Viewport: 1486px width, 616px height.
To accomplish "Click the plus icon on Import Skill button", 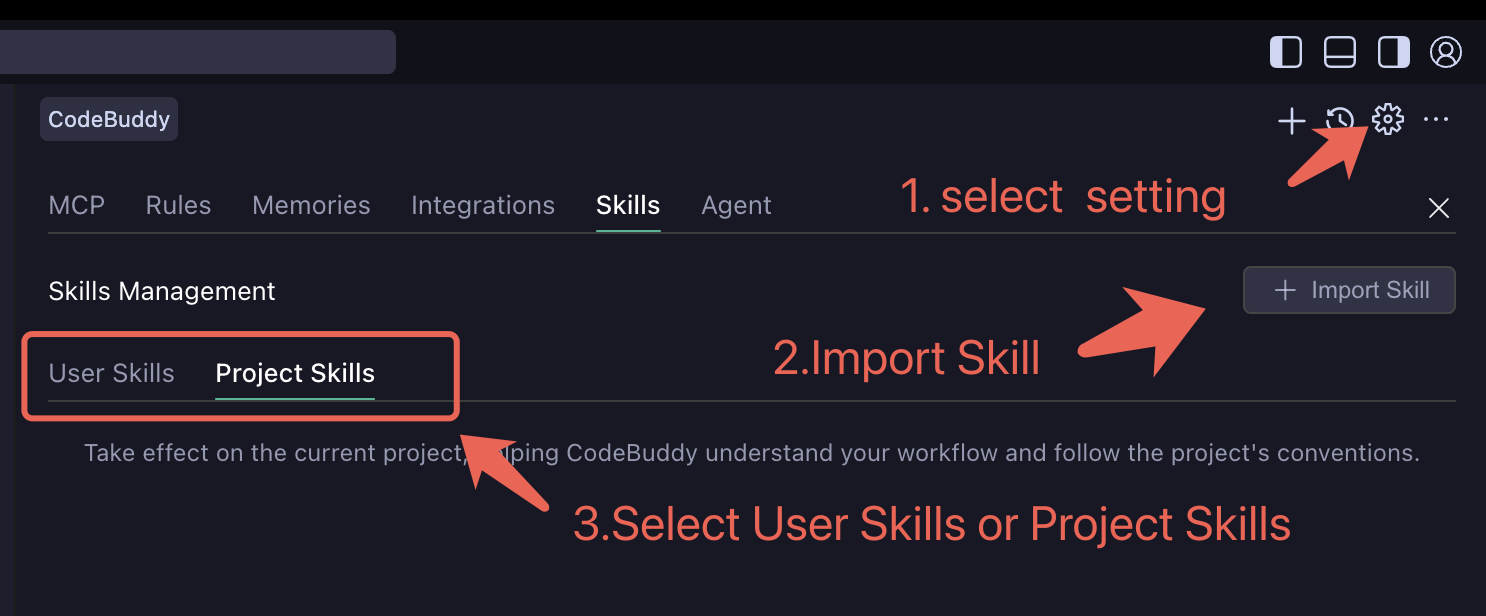I will coord(1284,290).
